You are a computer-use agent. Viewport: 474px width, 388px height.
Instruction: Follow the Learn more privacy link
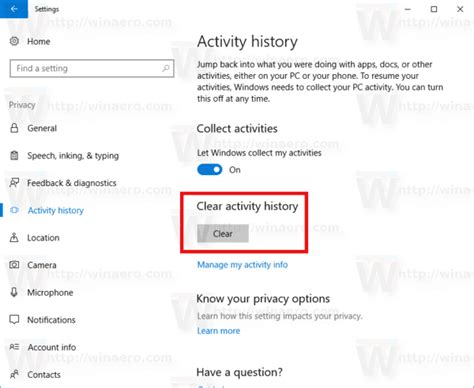pyautogui.click(x=218, y=331)
